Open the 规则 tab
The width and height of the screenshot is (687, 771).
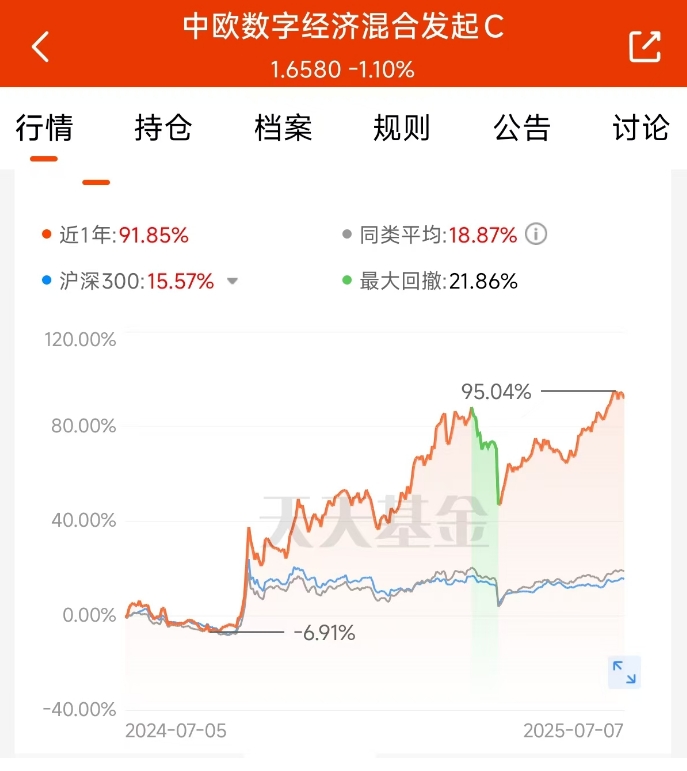pyautogui.click(x=402, y=128)
